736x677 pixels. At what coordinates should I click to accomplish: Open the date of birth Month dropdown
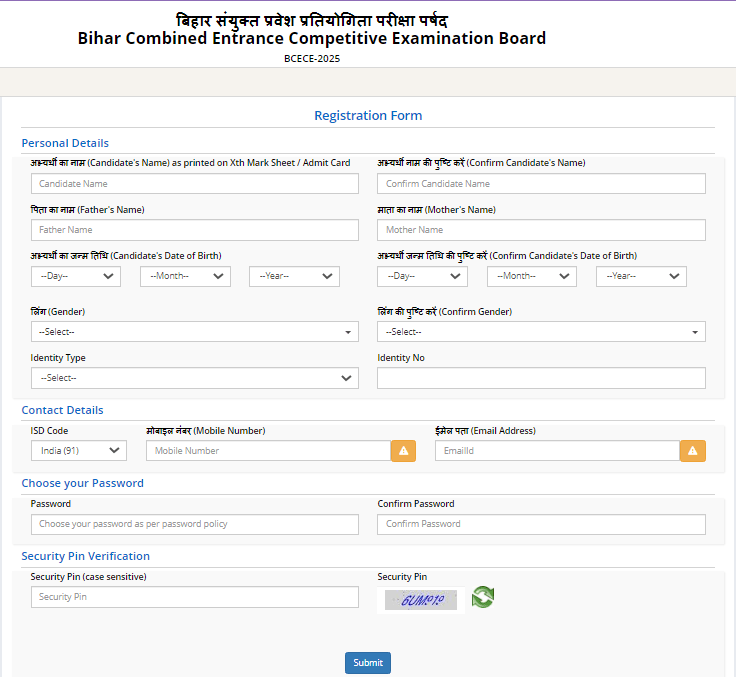point(185,276)
